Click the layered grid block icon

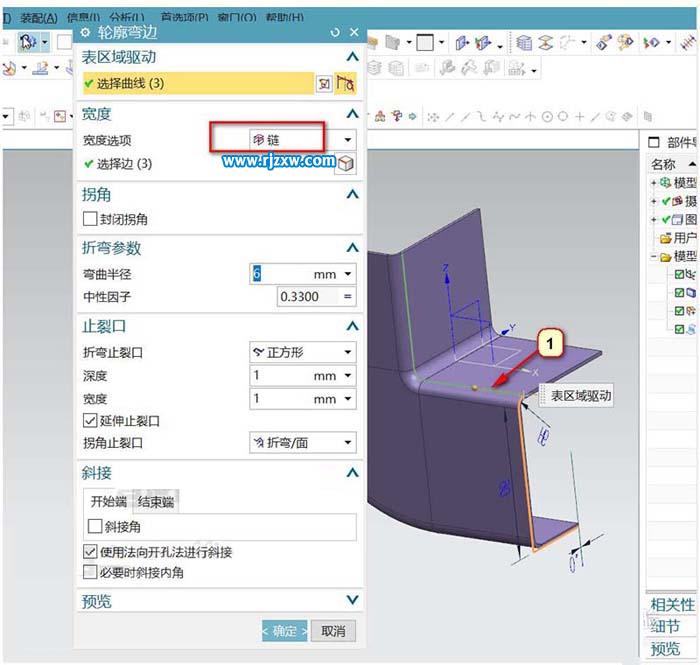pyautogui.click(x=524, y=43)
